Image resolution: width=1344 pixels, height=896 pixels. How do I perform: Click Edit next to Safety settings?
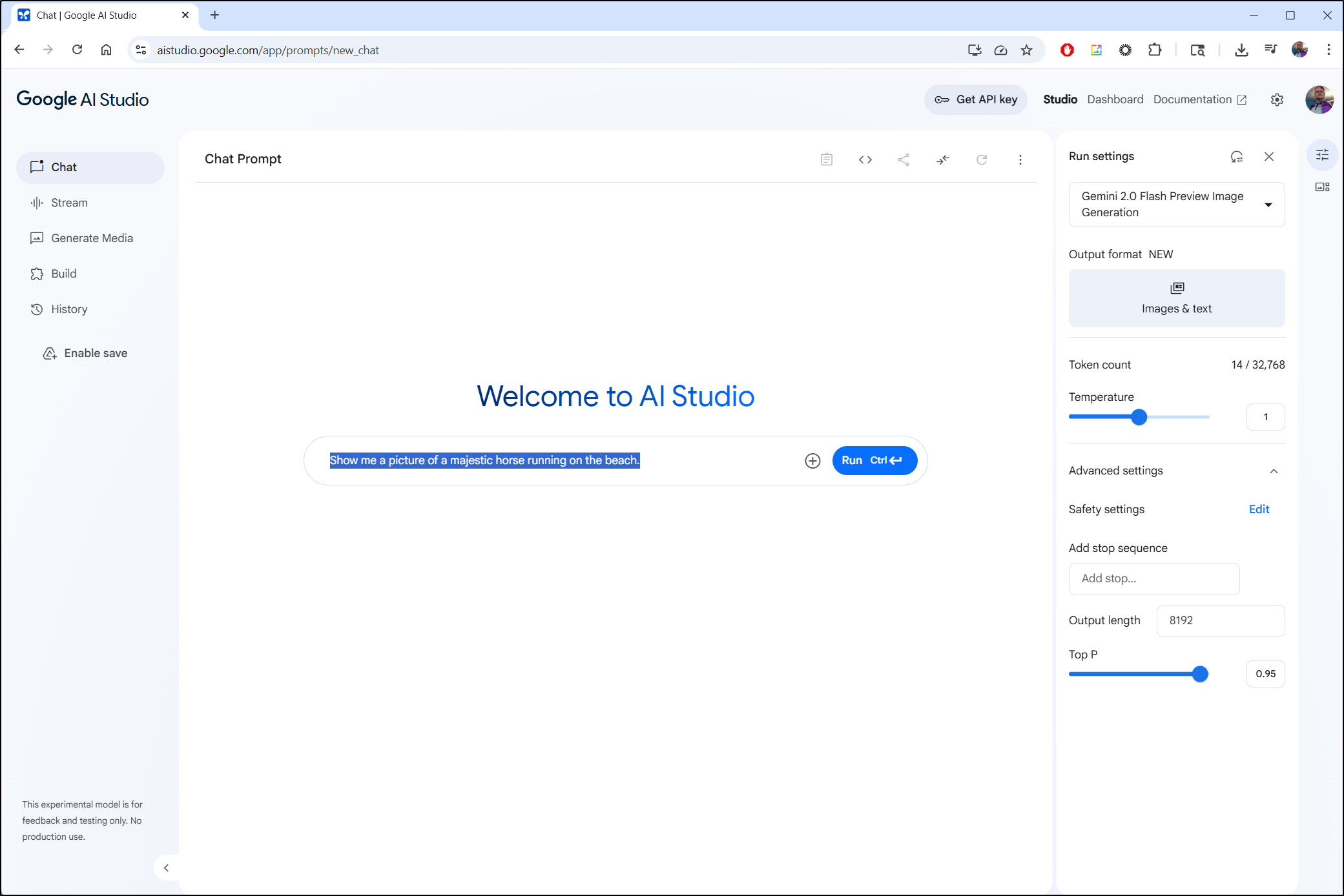[1258, 509]
